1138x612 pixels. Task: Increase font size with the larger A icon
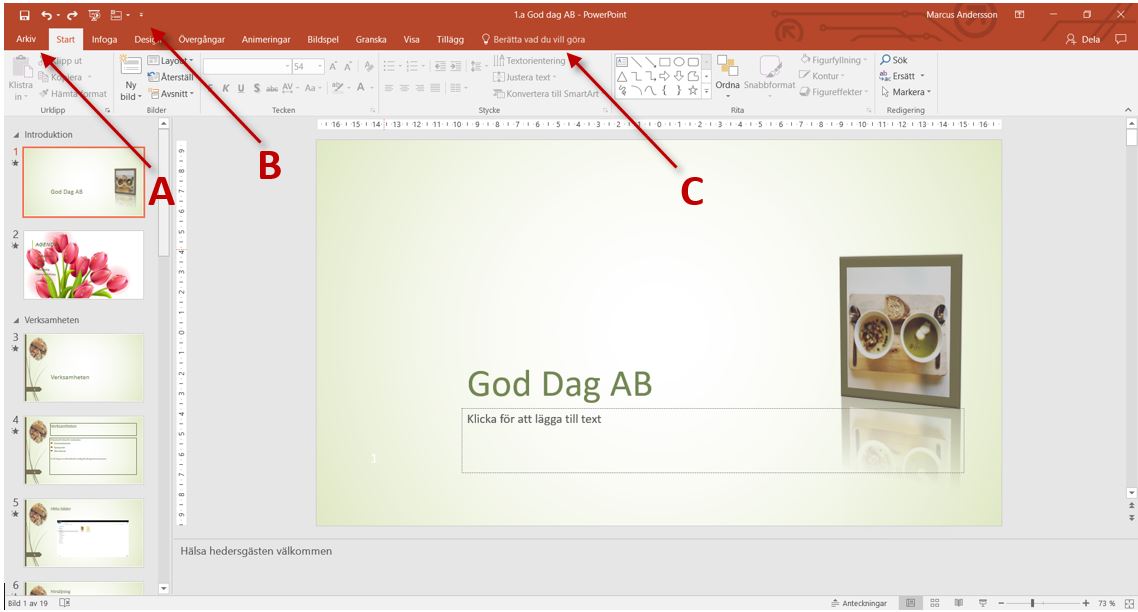coord(333,67)
